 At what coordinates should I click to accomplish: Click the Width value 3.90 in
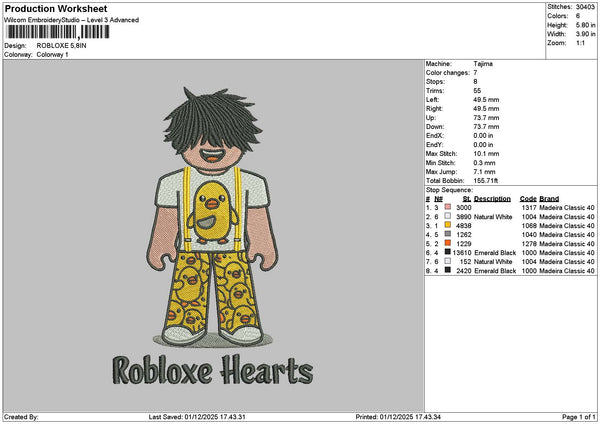(585, 34)
